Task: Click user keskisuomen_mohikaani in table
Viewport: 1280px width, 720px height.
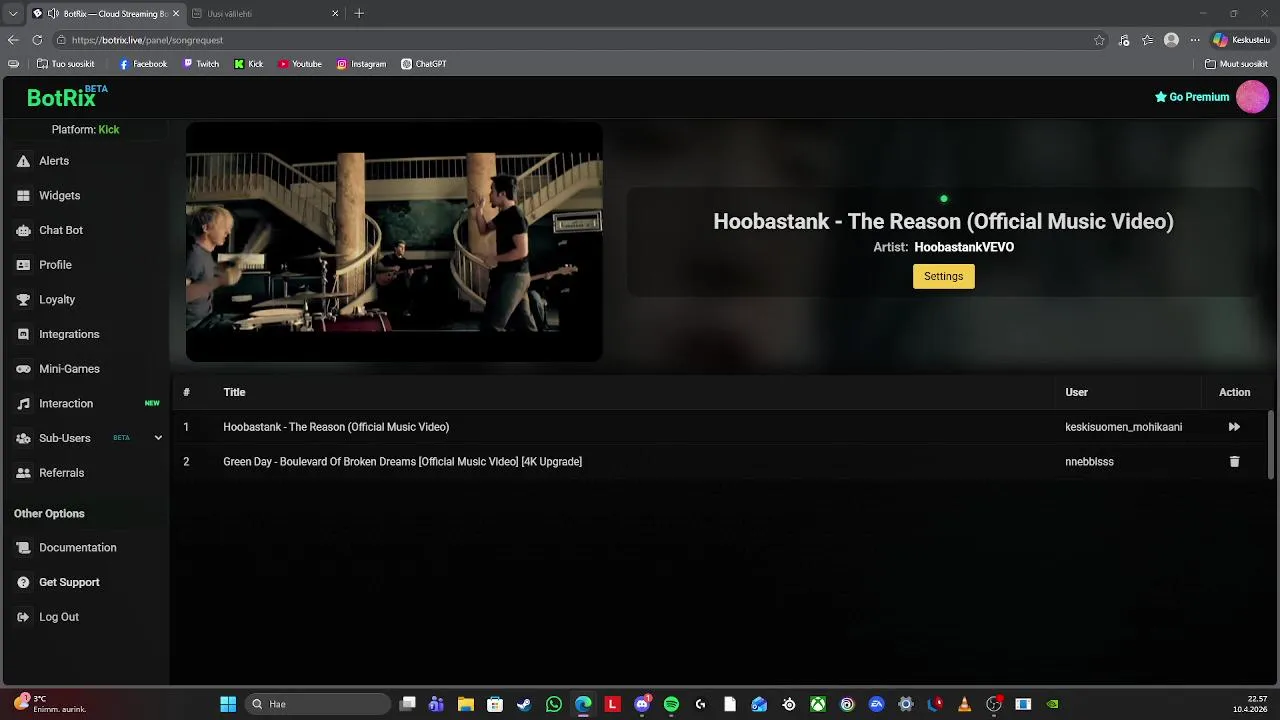Action: point(1123,427)
